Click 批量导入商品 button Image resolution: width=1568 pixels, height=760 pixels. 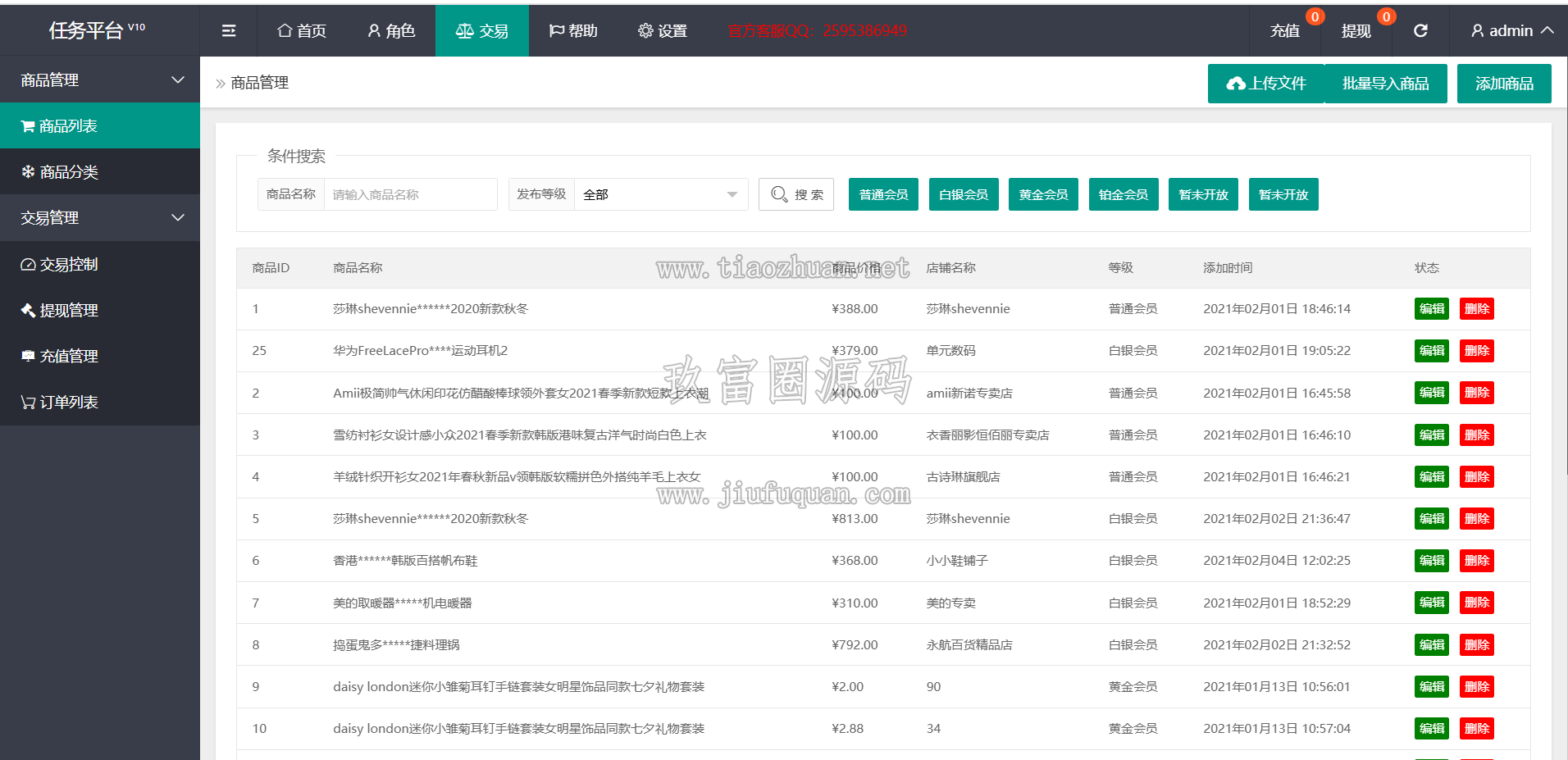1385,84
